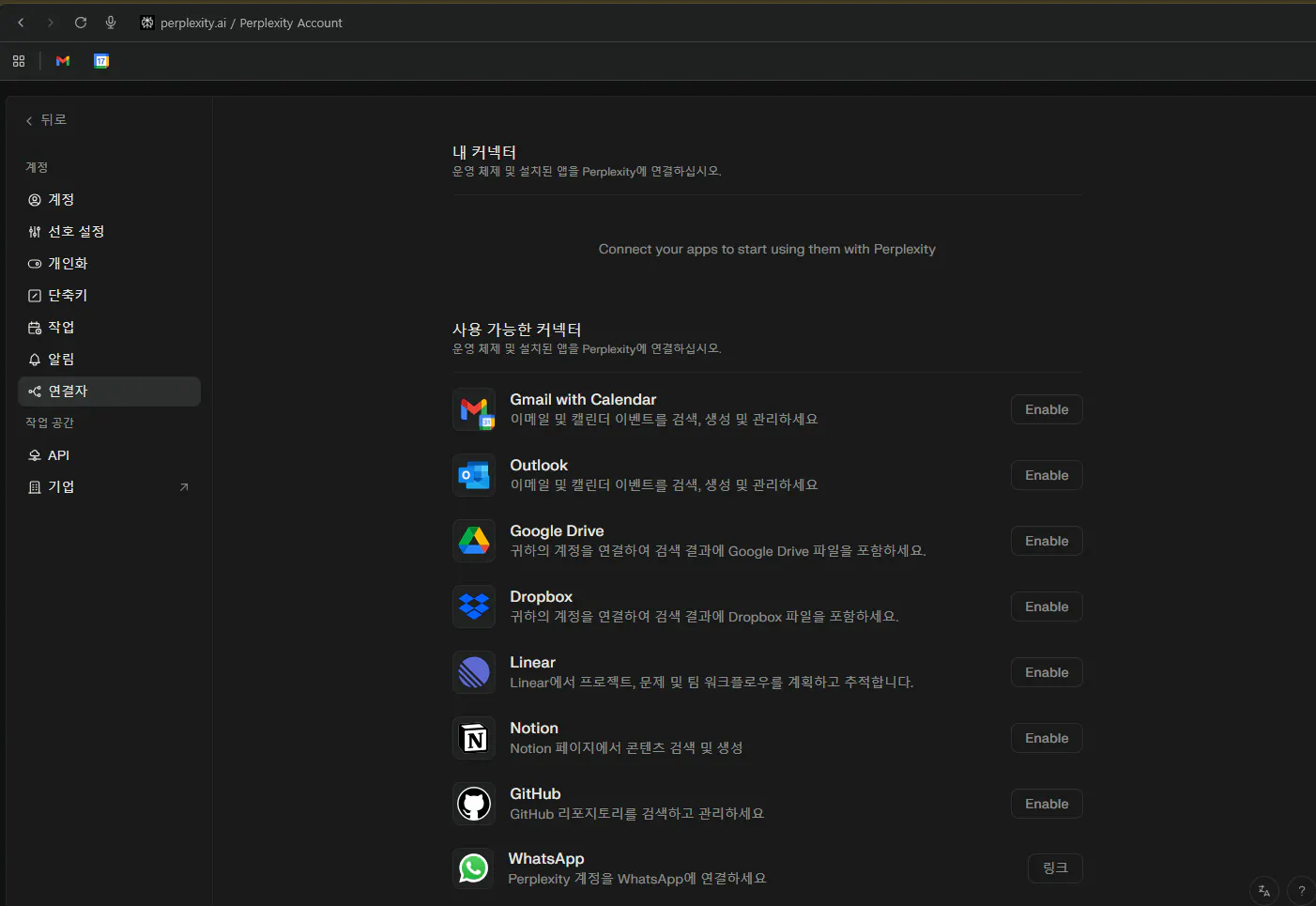Go back using the 뒤로 link
Screen dimensions: 1316x906
[x=46, y=120]
